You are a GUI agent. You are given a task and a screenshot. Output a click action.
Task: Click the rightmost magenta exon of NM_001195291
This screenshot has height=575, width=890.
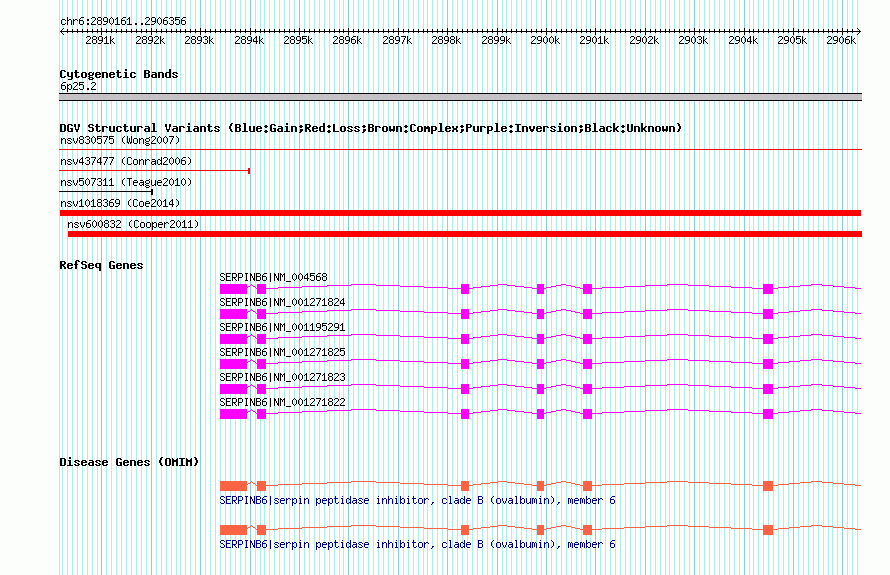click(x=768, y=339)
